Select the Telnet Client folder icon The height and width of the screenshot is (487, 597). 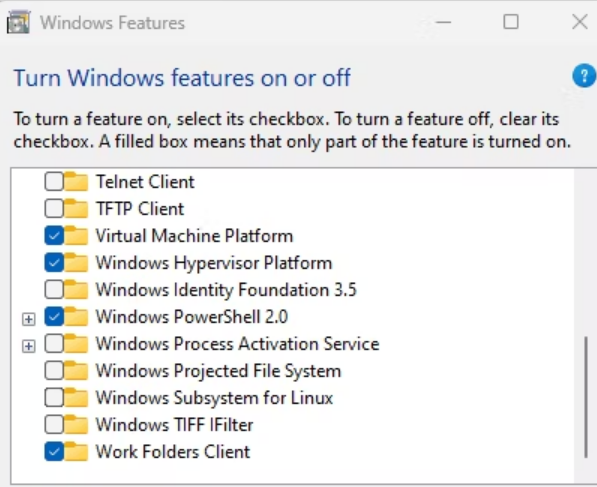coord(76,181)
